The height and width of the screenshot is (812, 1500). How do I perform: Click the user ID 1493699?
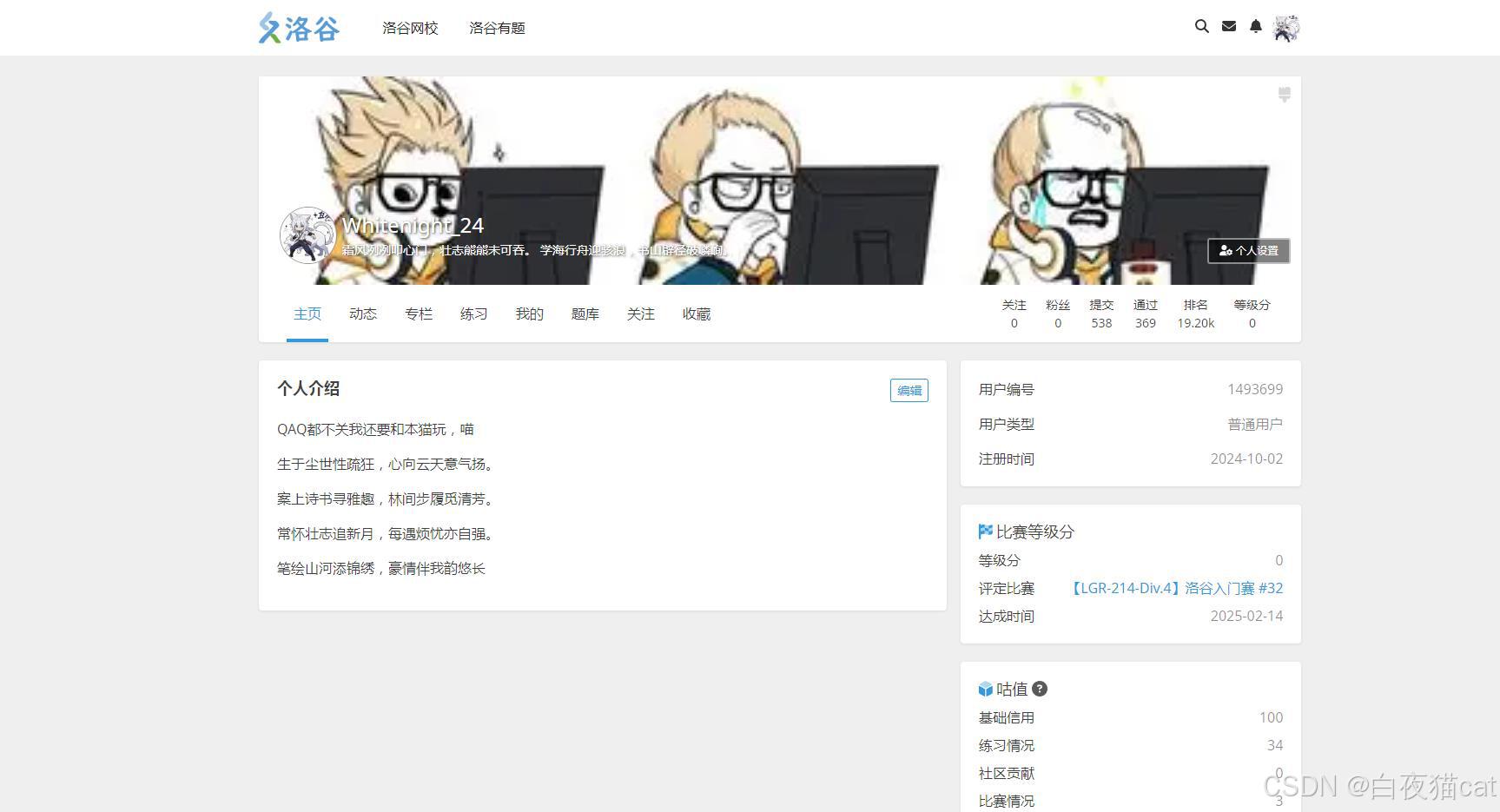pyautogui.click(x=1255, y=390)
